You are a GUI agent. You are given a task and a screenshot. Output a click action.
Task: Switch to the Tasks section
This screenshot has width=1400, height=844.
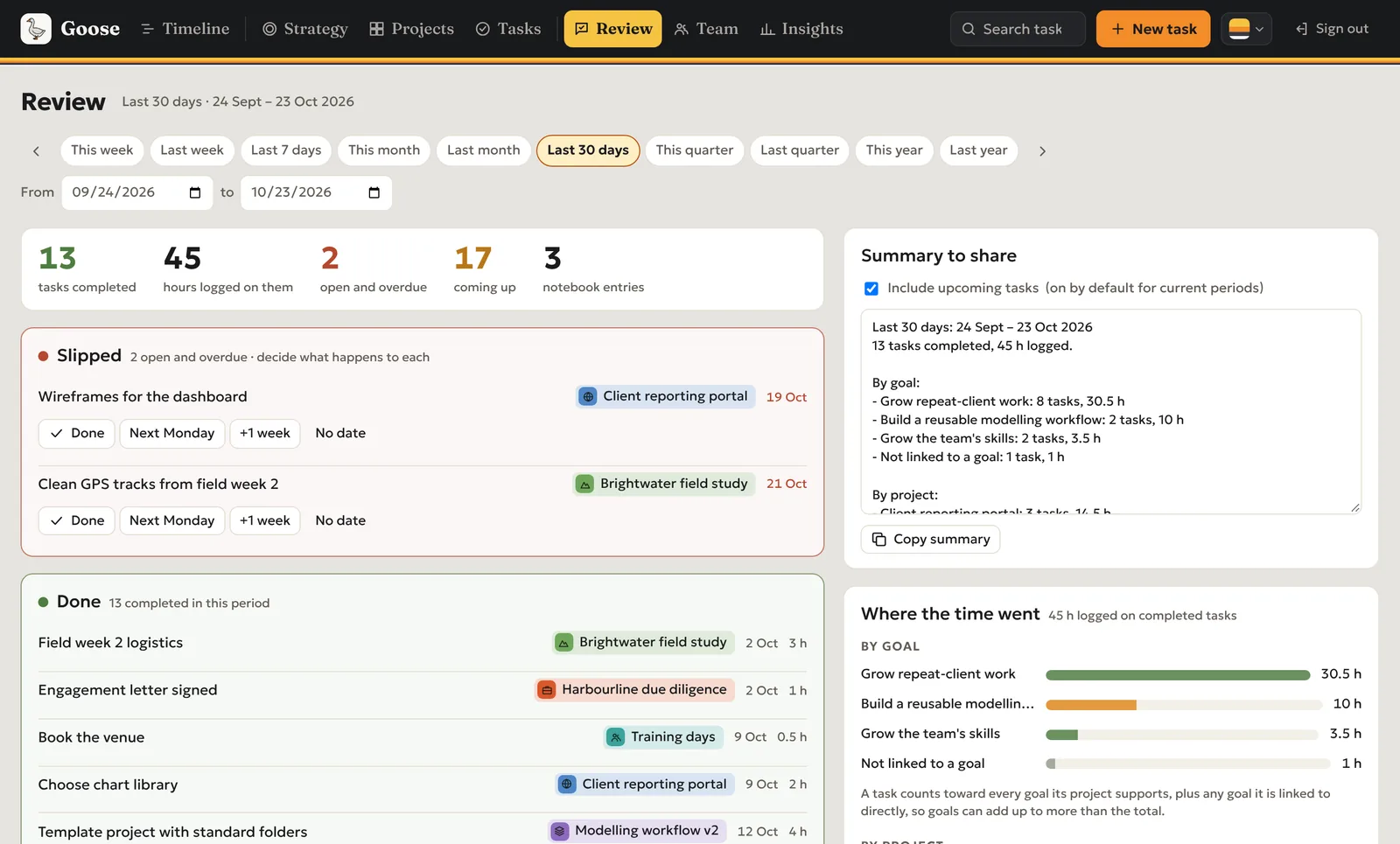[x=508, y=29]
